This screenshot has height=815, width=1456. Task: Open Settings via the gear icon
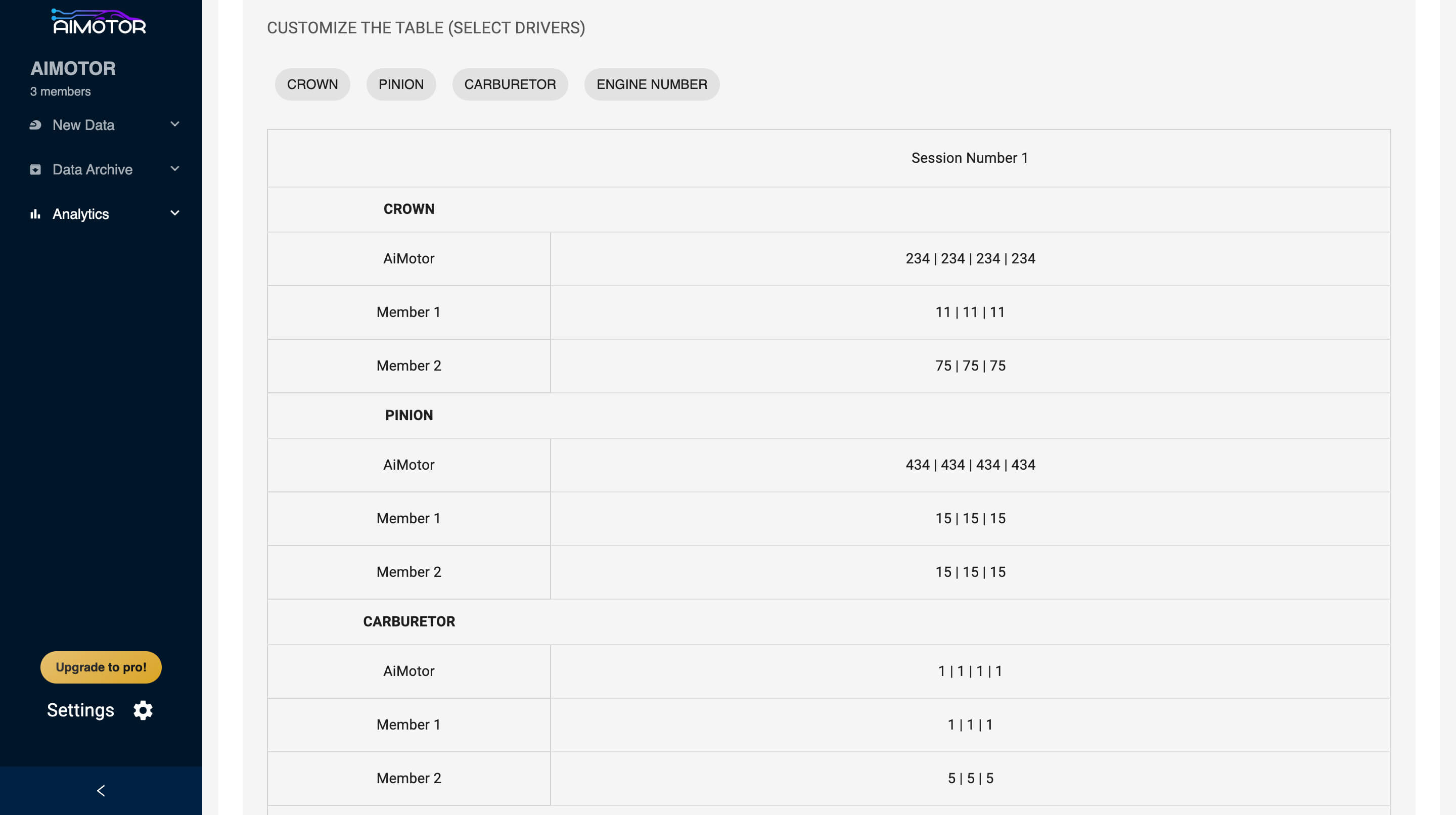click(x=143, y=710)
